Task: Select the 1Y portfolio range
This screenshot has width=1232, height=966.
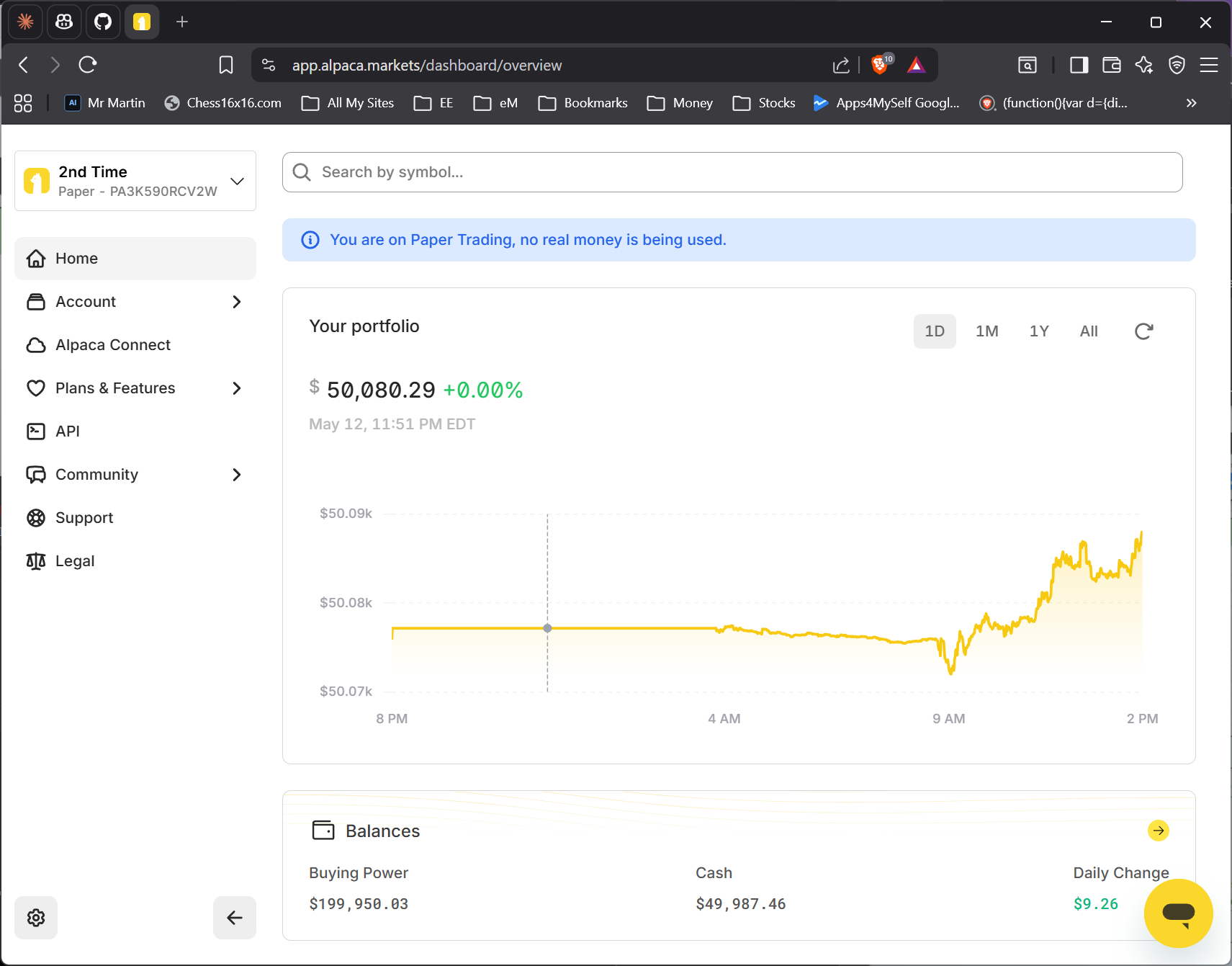Action: (x=1039, y=331)
